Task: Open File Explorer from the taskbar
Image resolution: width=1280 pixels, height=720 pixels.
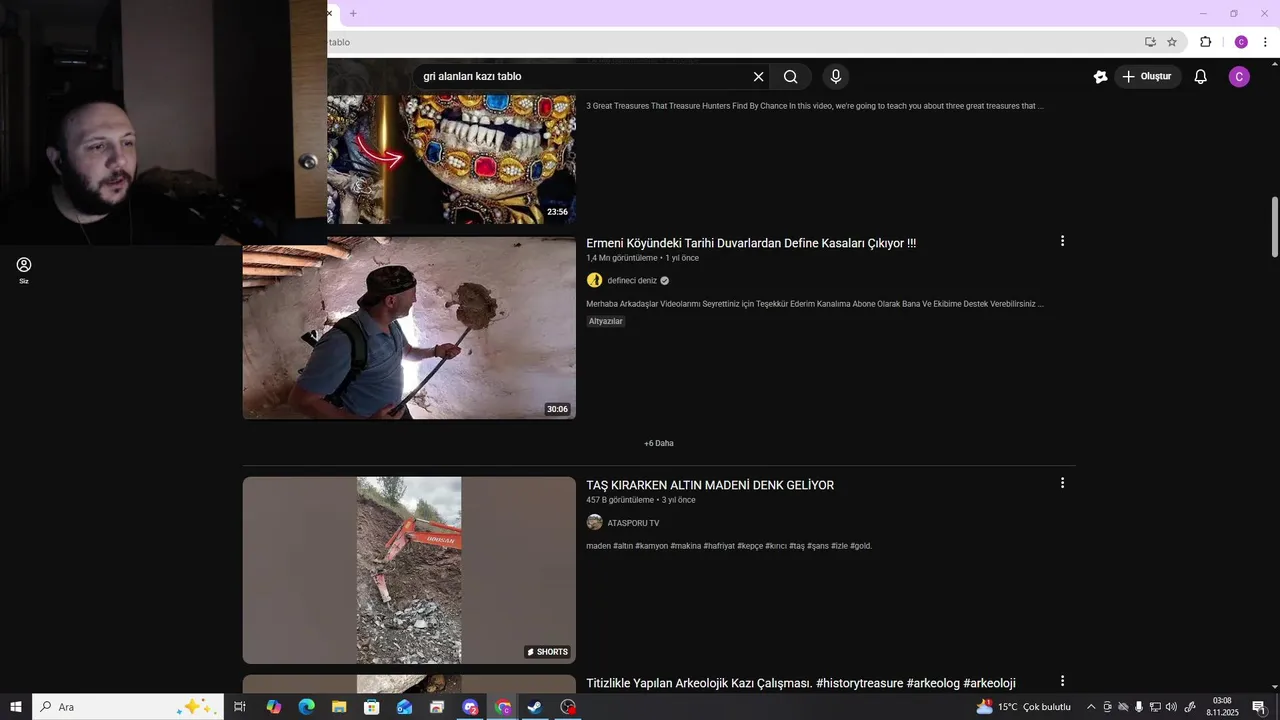Action: tap(339, 707)
